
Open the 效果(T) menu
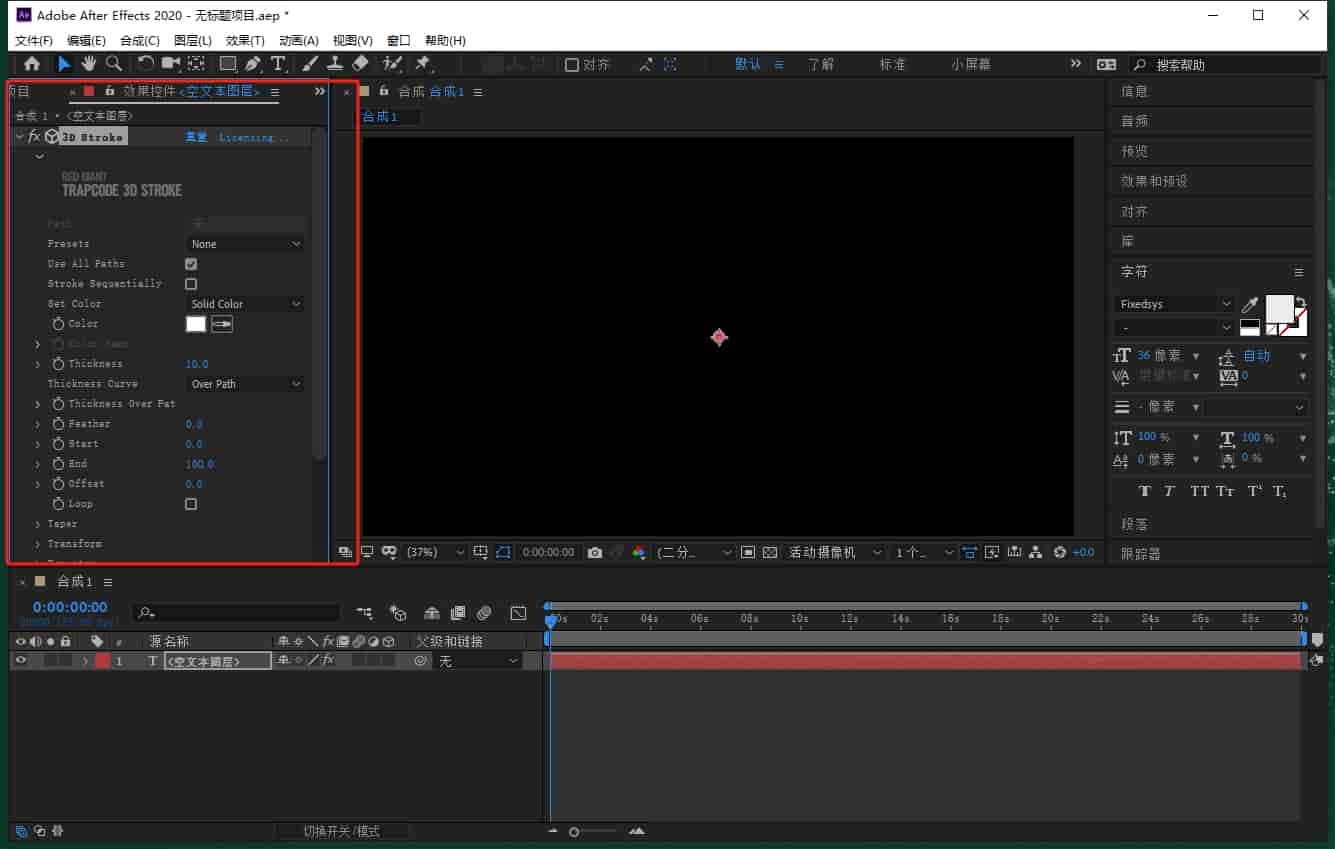pos(245,40)
